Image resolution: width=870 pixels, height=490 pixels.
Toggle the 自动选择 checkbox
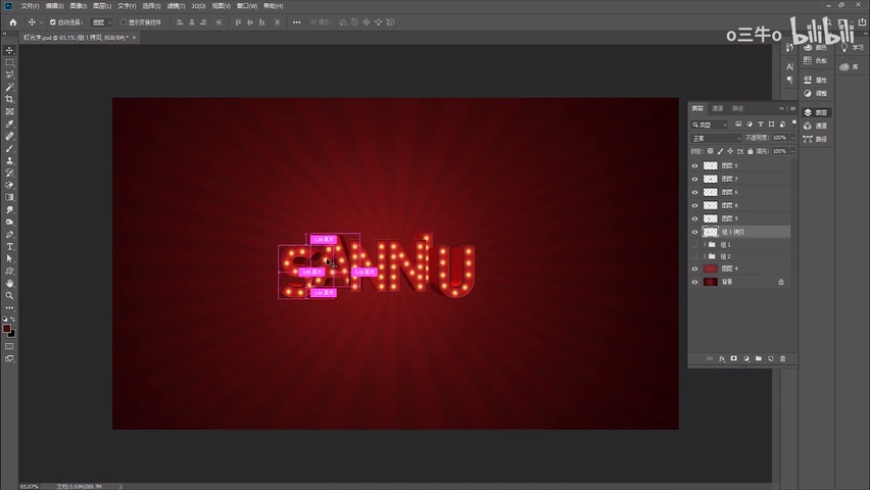point(54,22)
